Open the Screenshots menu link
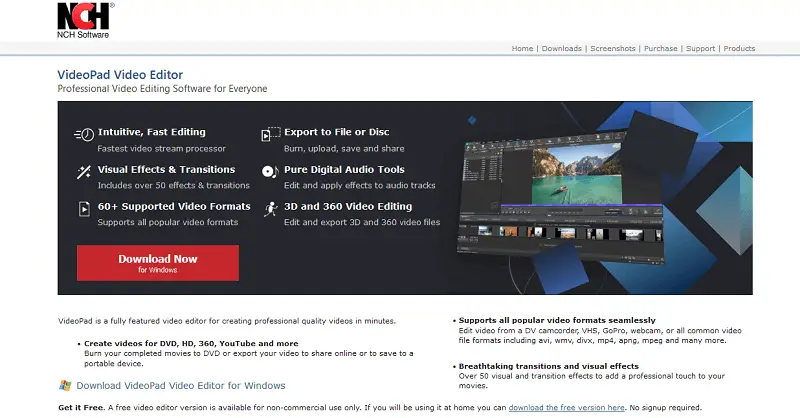Image resolution: width=800 pixels, height=418 pixels. pos(613,48)
